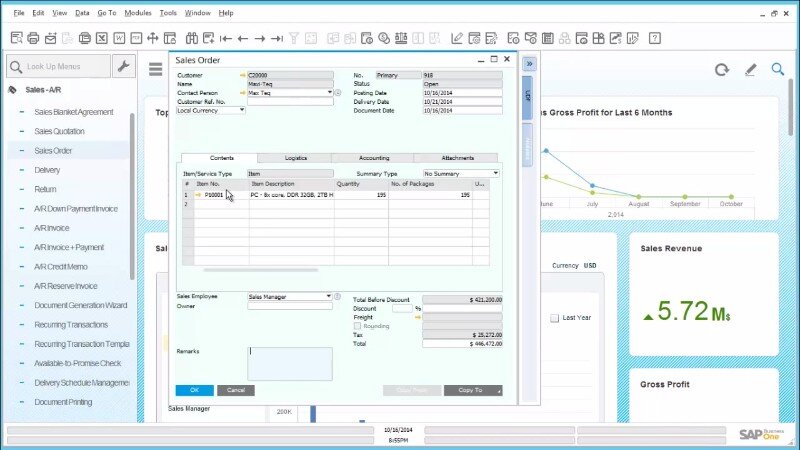800x450 pixels.
Task: Click the pencil edit icon on the dashboard
Action: point(750,69)
